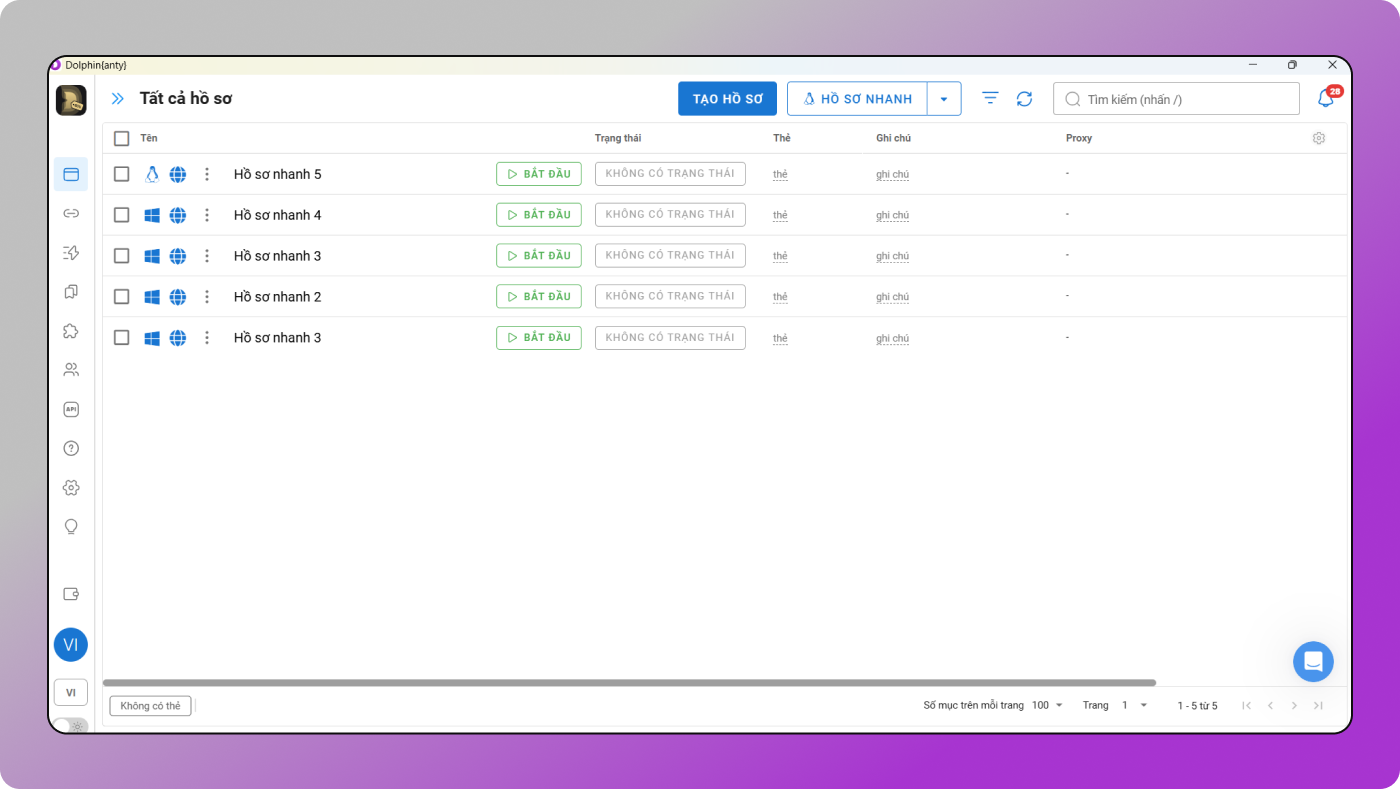This screenshot has width=1400, height=789.
Task: Tick the select-all checkbox in header
Action: pos(122,138)
